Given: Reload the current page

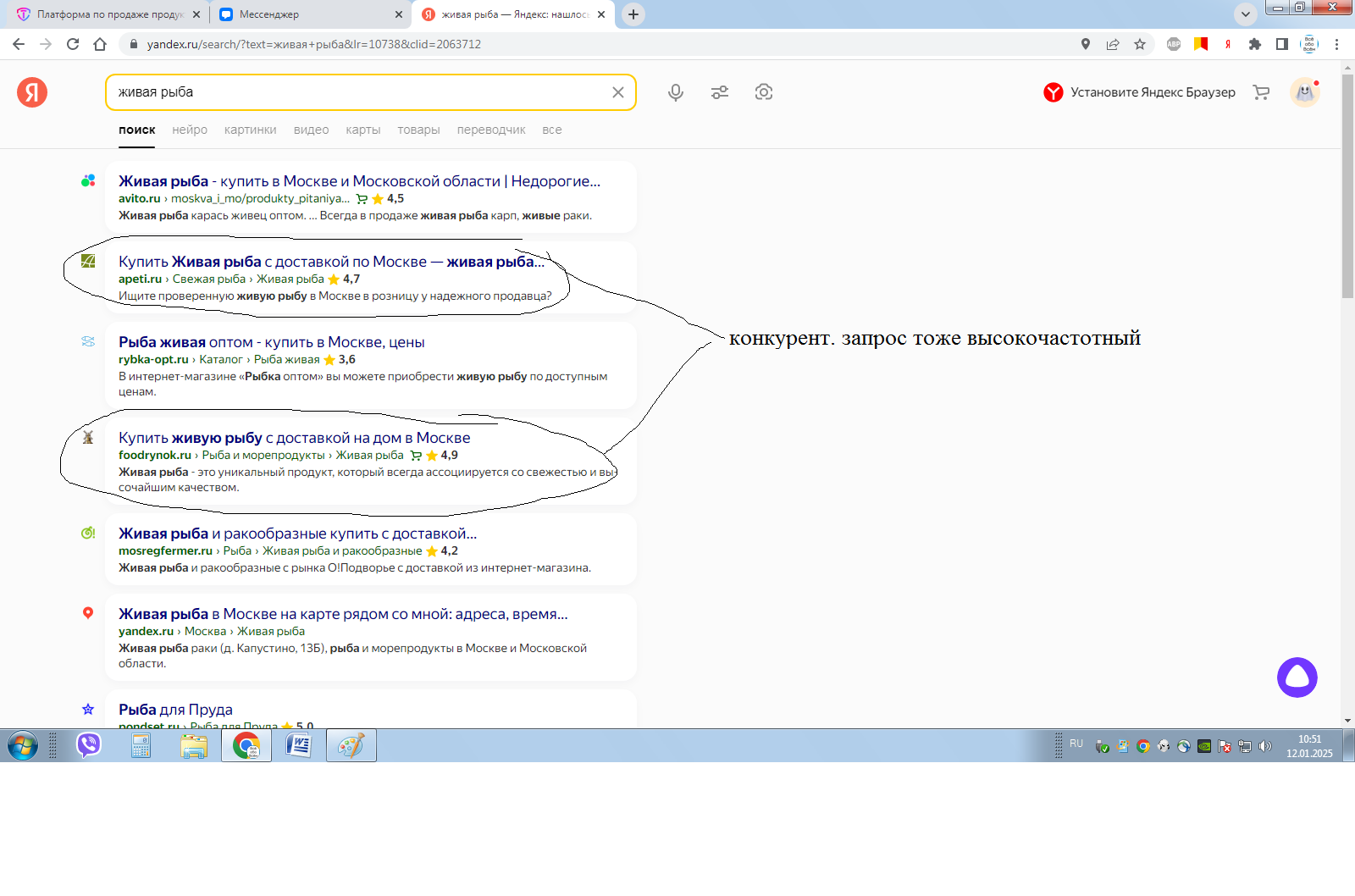Looking at the screenshot, I should click(x=73, y=44).
